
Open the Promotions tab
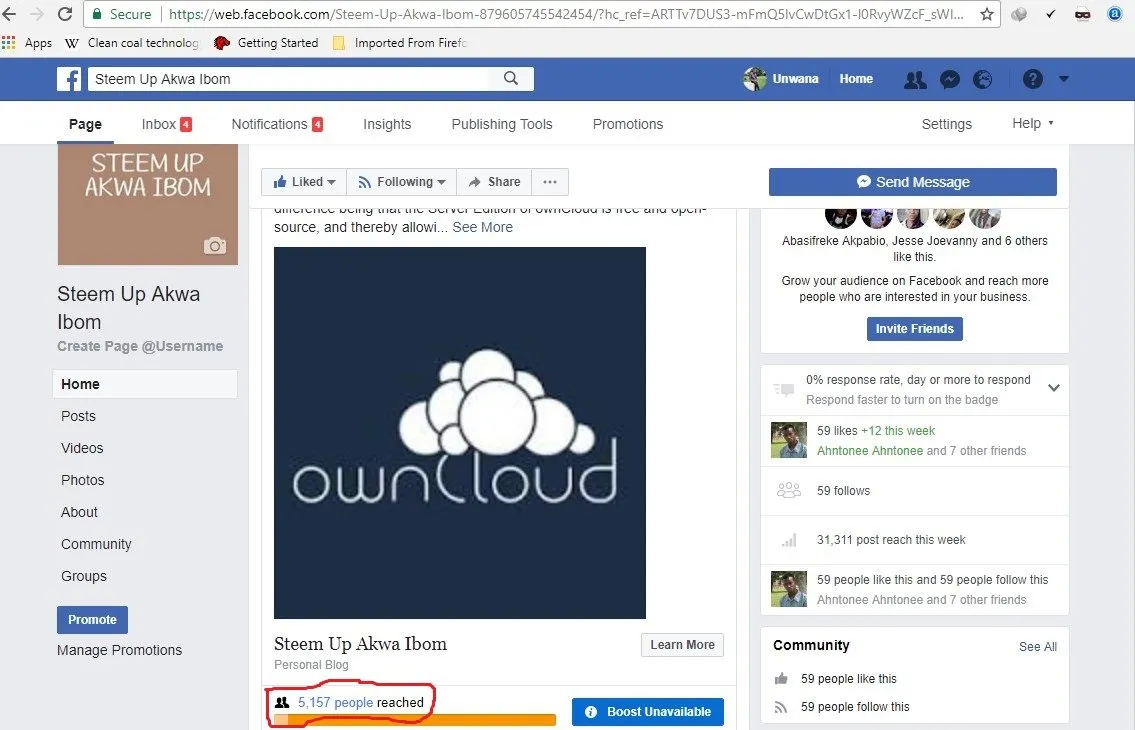[x=628, y=124]
